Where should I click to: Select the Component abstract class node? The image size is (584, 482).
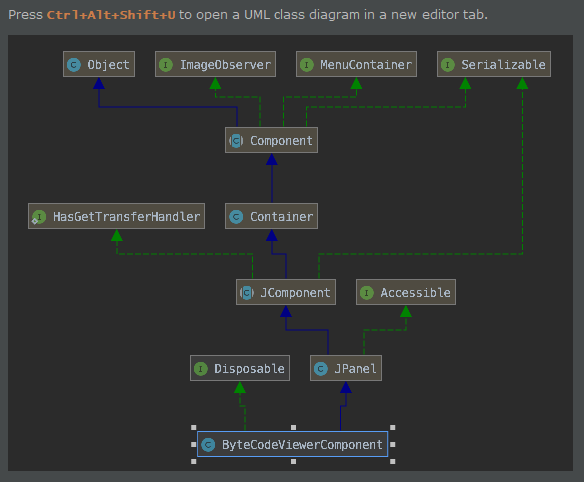tap(272, 140)
